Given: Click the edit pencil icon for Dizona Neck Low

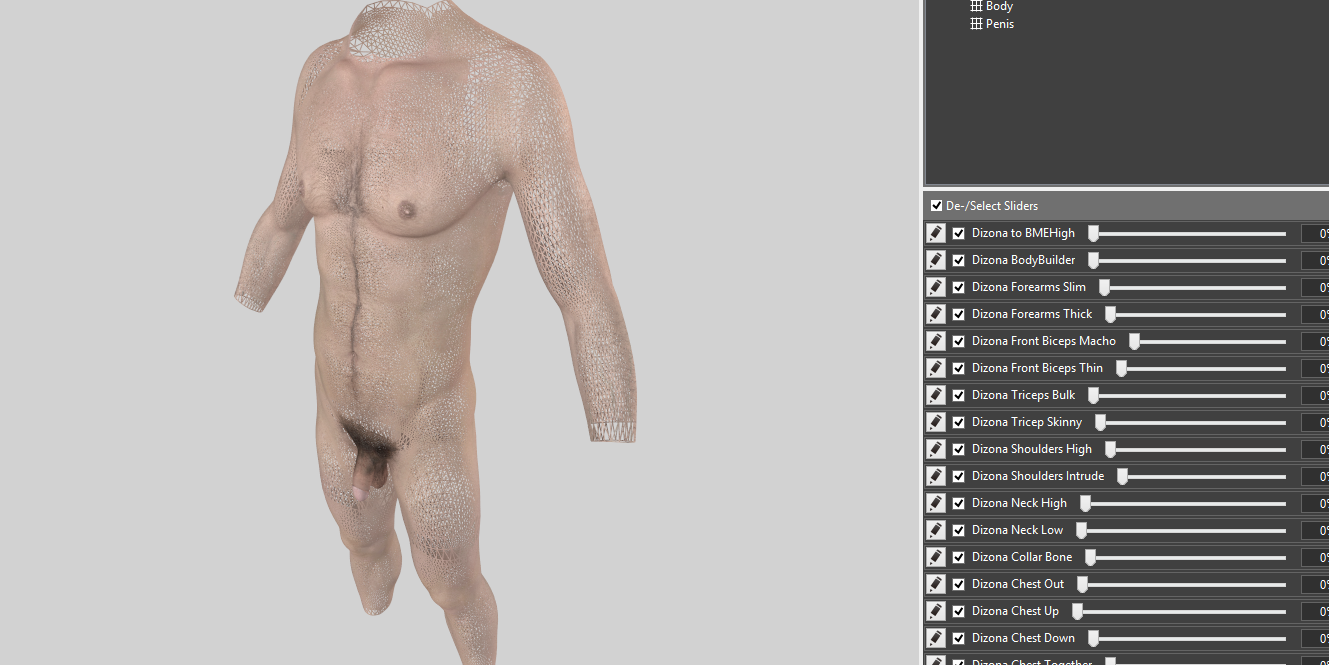Looking at the screenshot, I should tap(935, 530).
